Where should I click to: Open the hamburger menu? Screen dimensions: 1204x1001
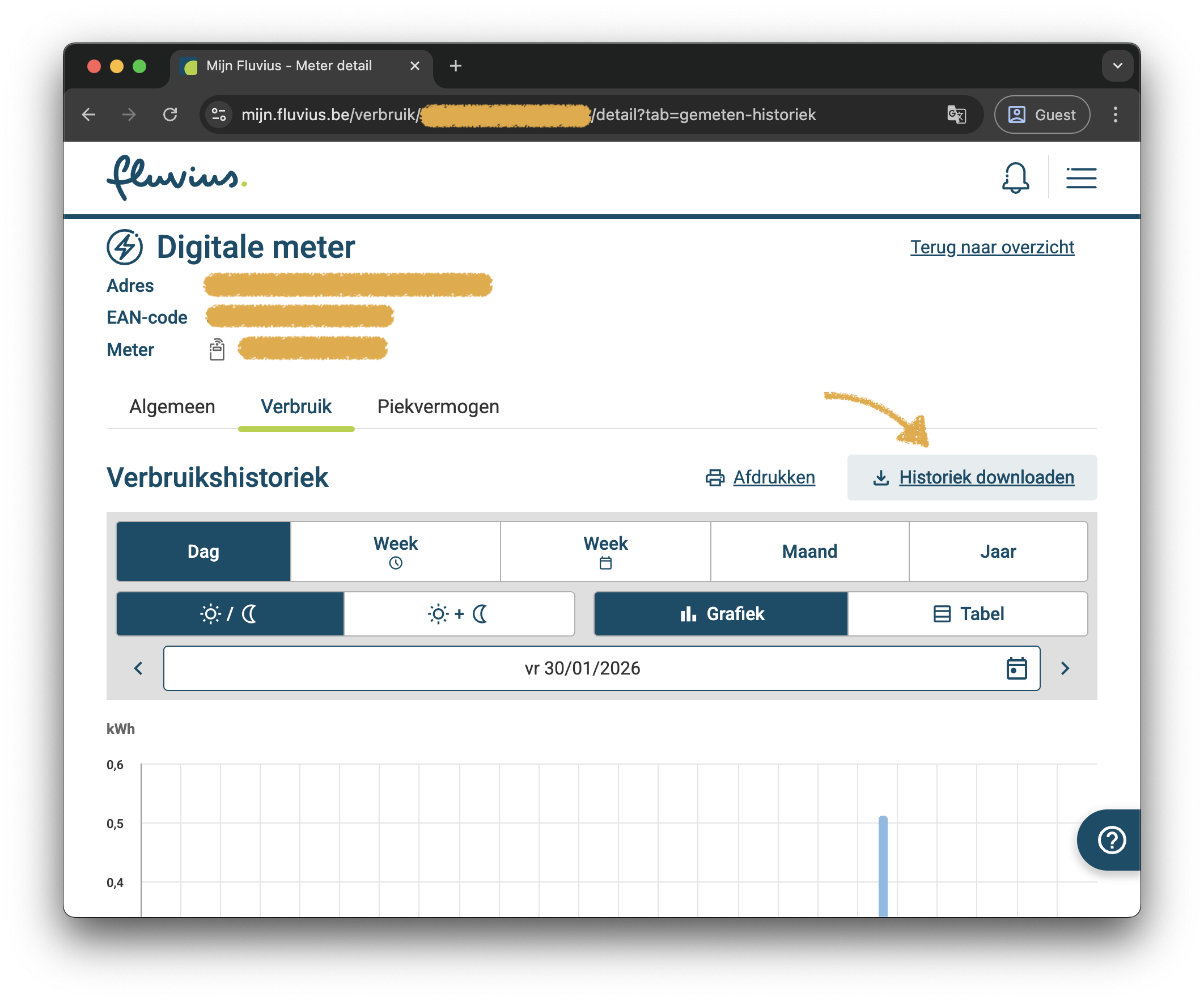tap(1082, 178)
